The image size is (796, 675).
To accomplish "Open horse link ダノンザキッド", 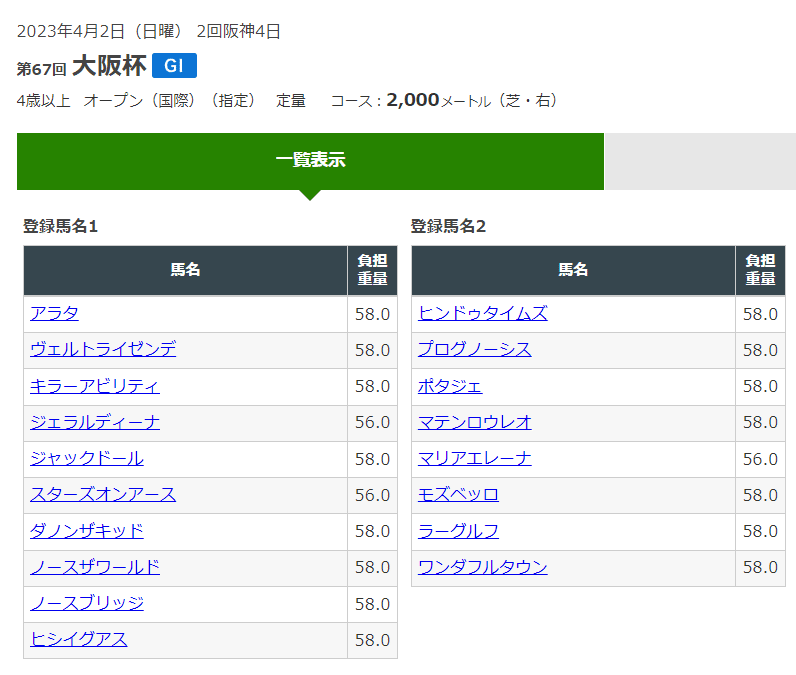I will pyautogui.click(x=87, y=531).
